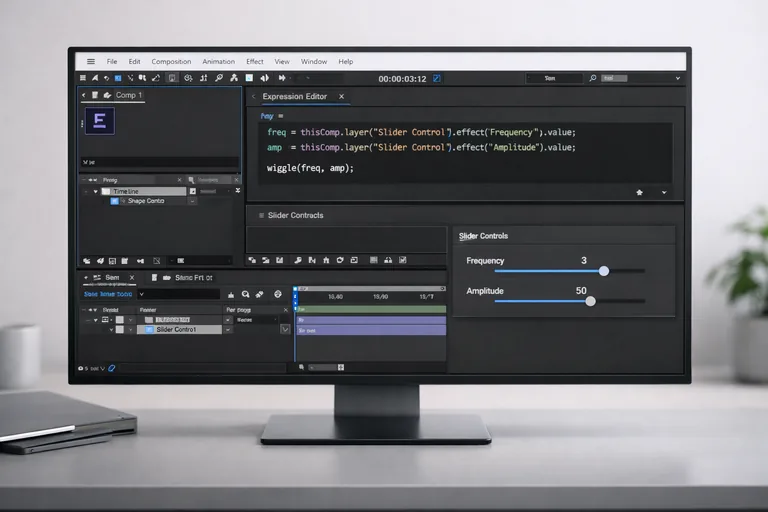Click the highlighted square tool in toolbar
The image size is (768, 512).
(172, 78)
